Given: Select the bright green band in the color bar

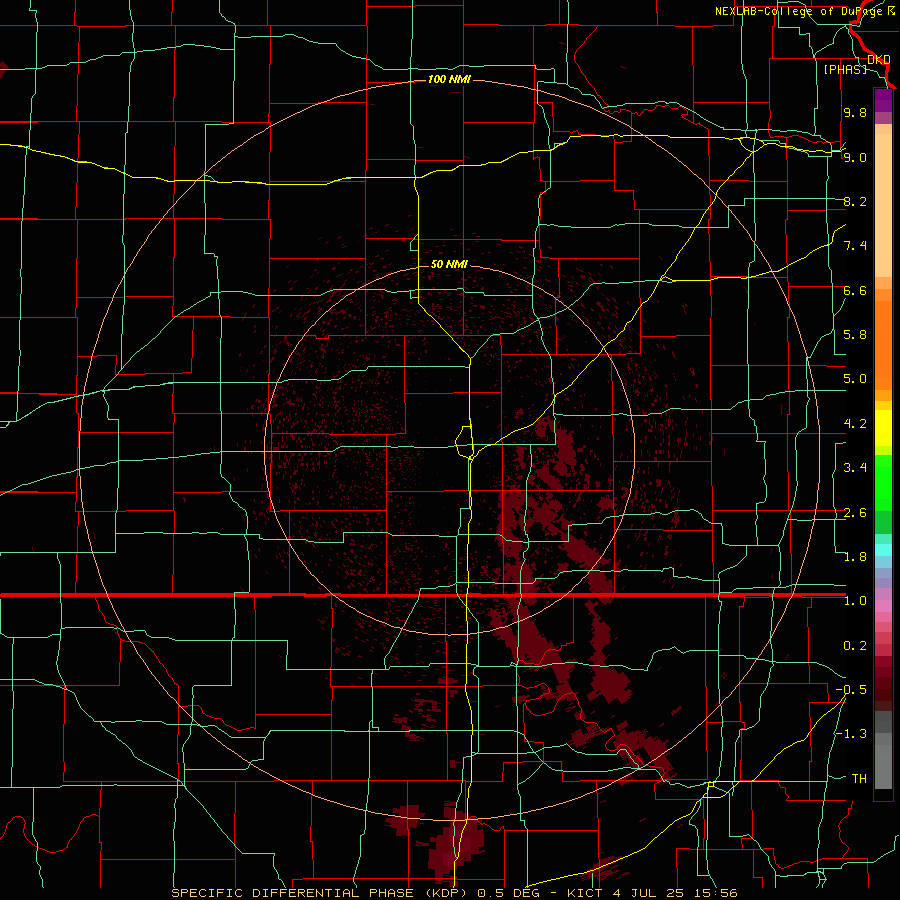Looking at the screenshot, I should click(x=883, y=483).
